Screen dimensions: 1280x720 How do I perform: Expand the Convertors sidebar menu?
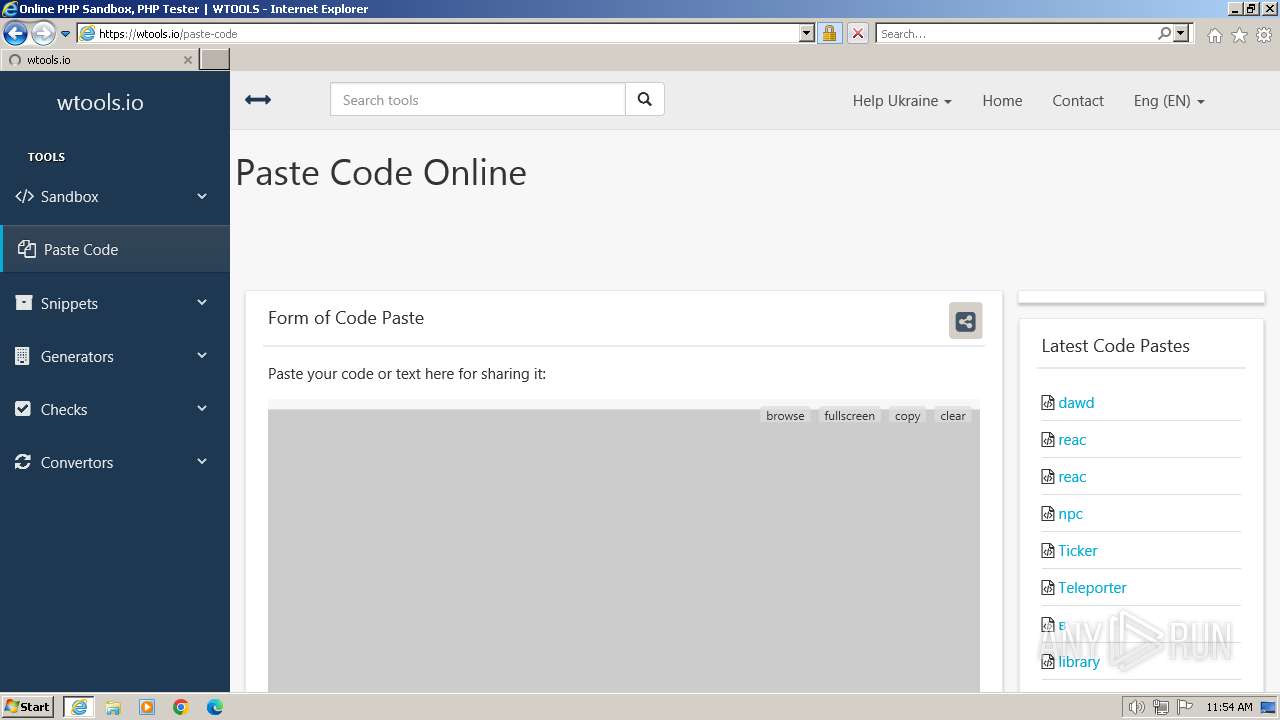[115, 462]
